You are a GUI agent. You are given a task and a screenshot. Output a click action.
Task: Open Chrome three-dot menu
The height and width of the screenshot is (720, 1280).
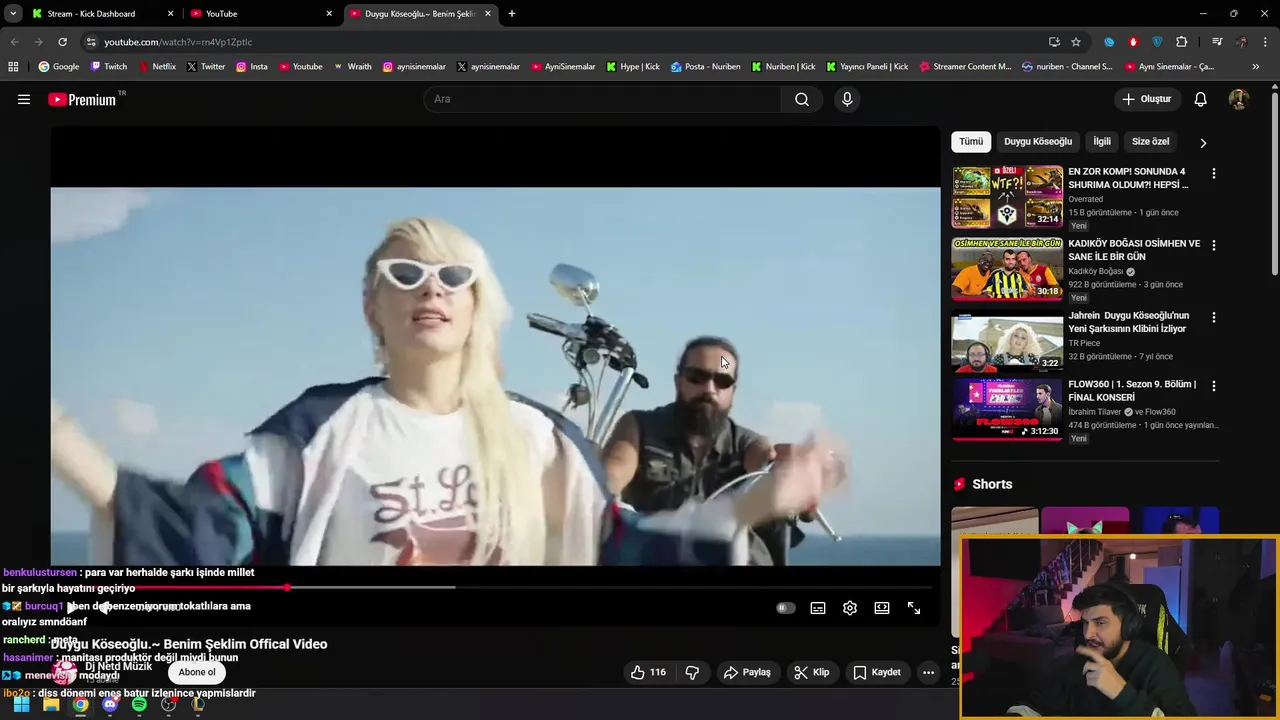1266,42
